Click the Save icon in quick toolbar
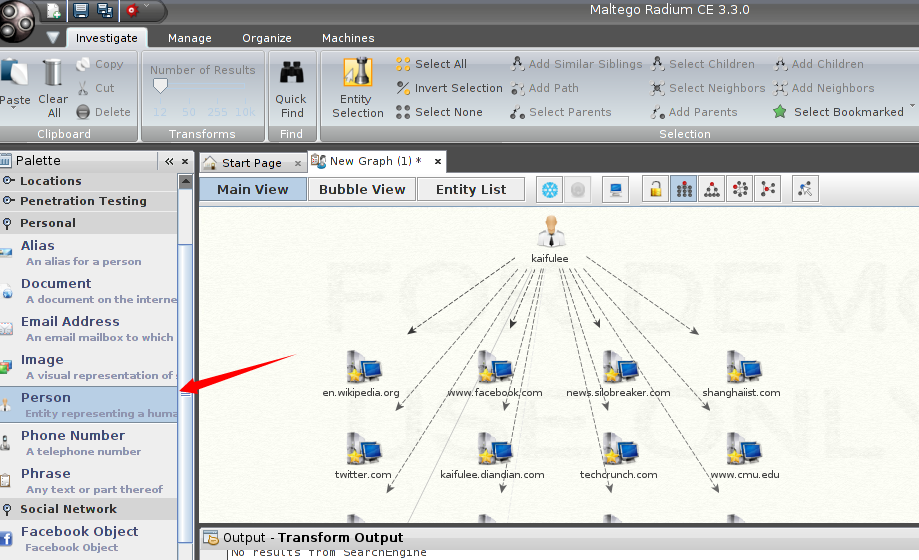This screenshot has width=919, height=560. [81, 10]
